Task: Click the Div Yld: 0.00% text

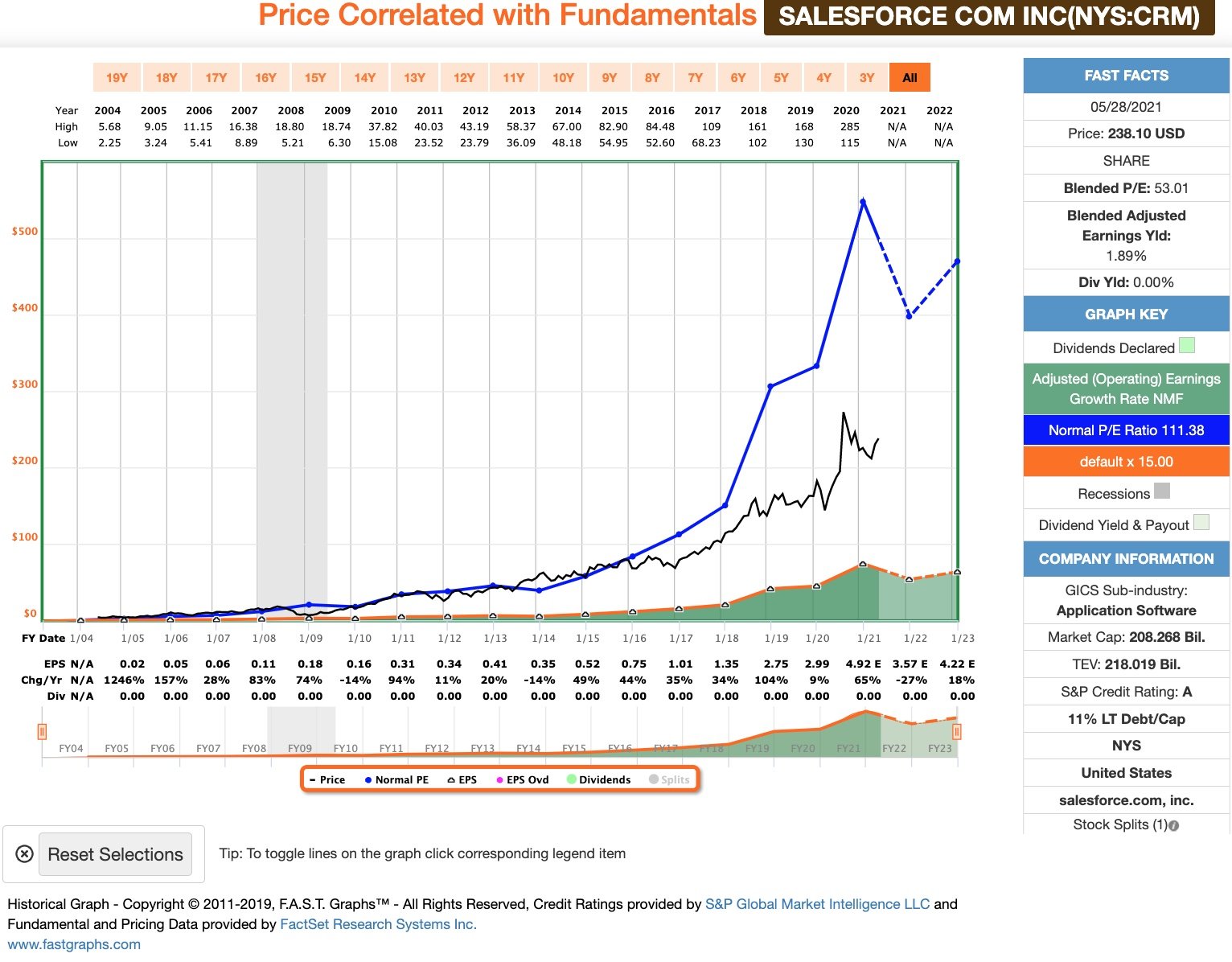Action: (1127, 282)
